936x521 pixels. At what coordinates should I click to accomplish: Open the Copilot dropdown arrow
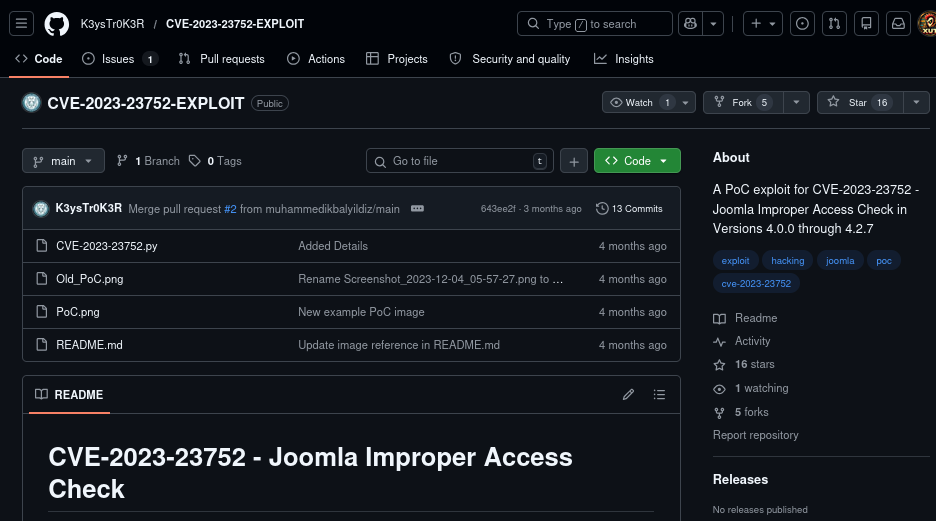pos(713,24)
